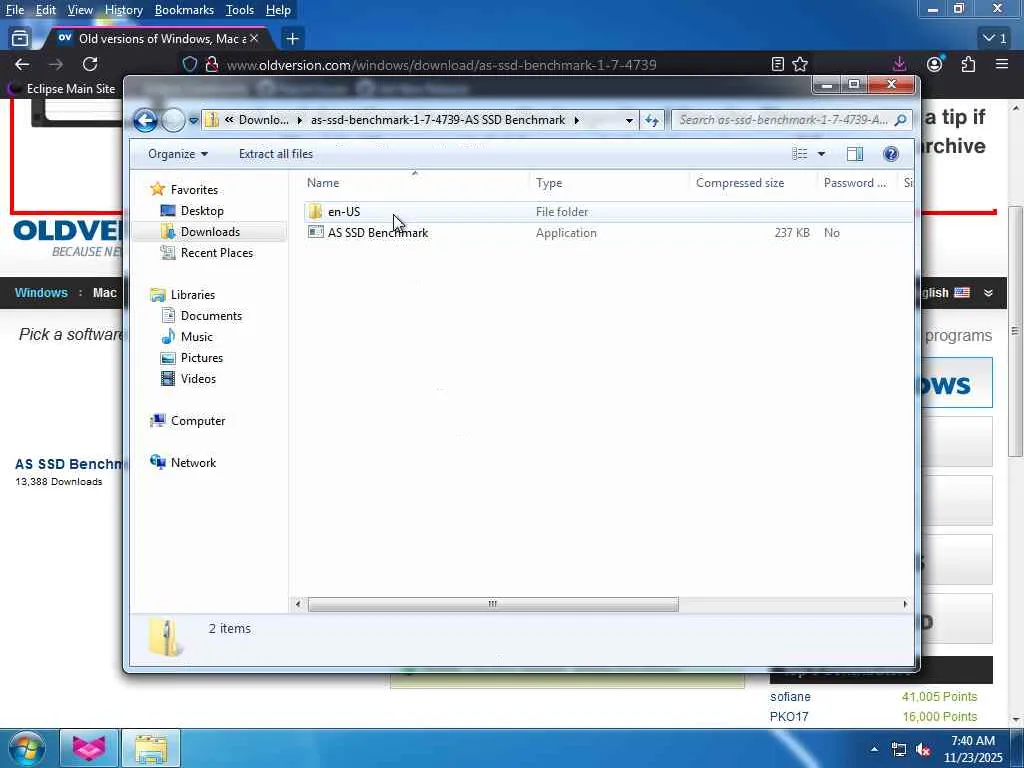Screen dimensions: 1024x768
Task: Click the search magnifier icon in Explorer
Action: (901, 120)
